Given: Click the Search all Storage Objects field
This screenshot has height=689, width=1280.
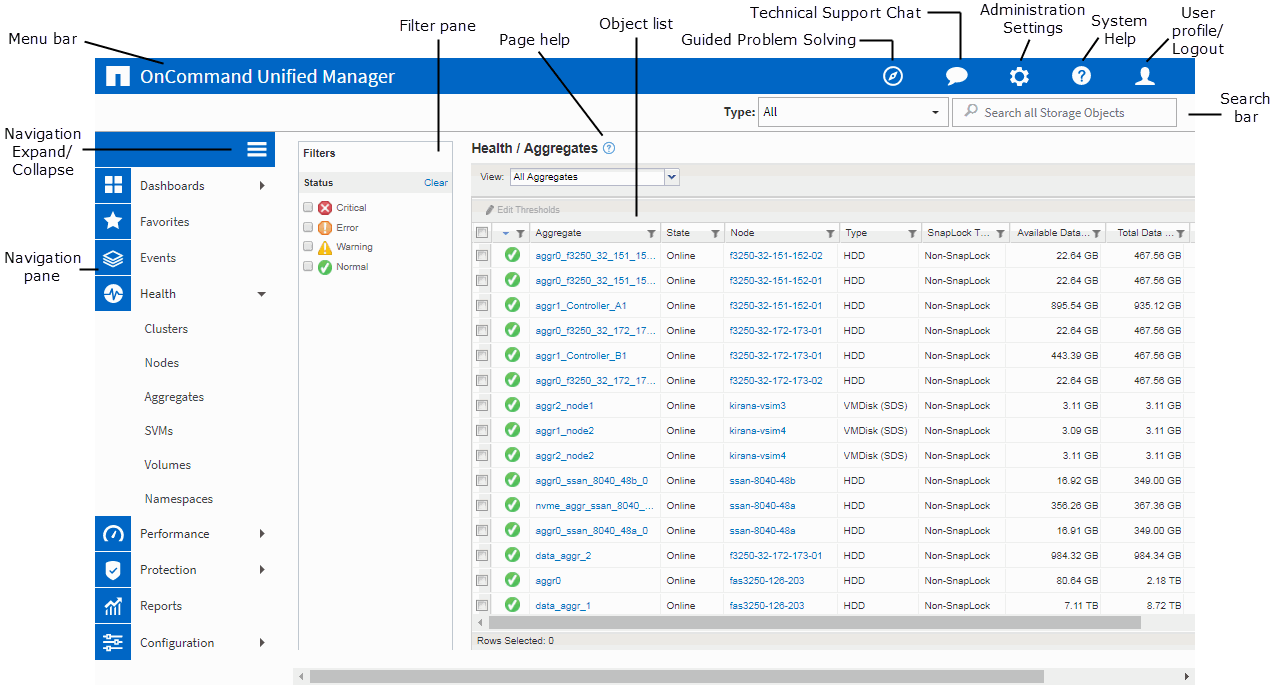Looking at the screenshot, I should [1064, 113].
